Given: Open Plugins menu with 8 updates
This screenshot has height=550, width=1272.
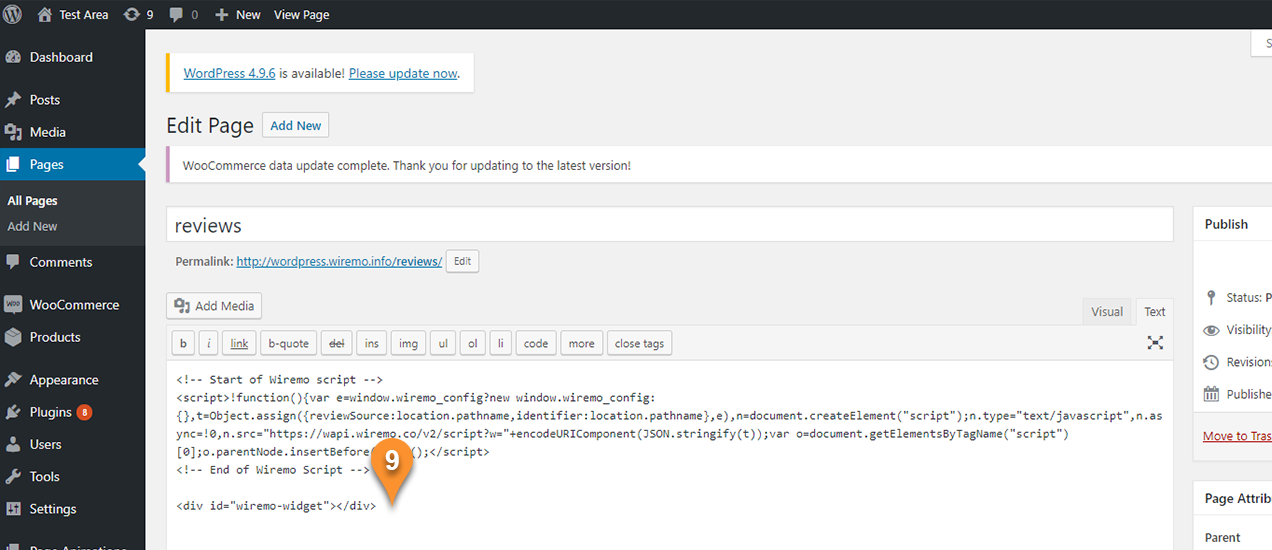Looking at the screenshot, I should tap(72, 412).
